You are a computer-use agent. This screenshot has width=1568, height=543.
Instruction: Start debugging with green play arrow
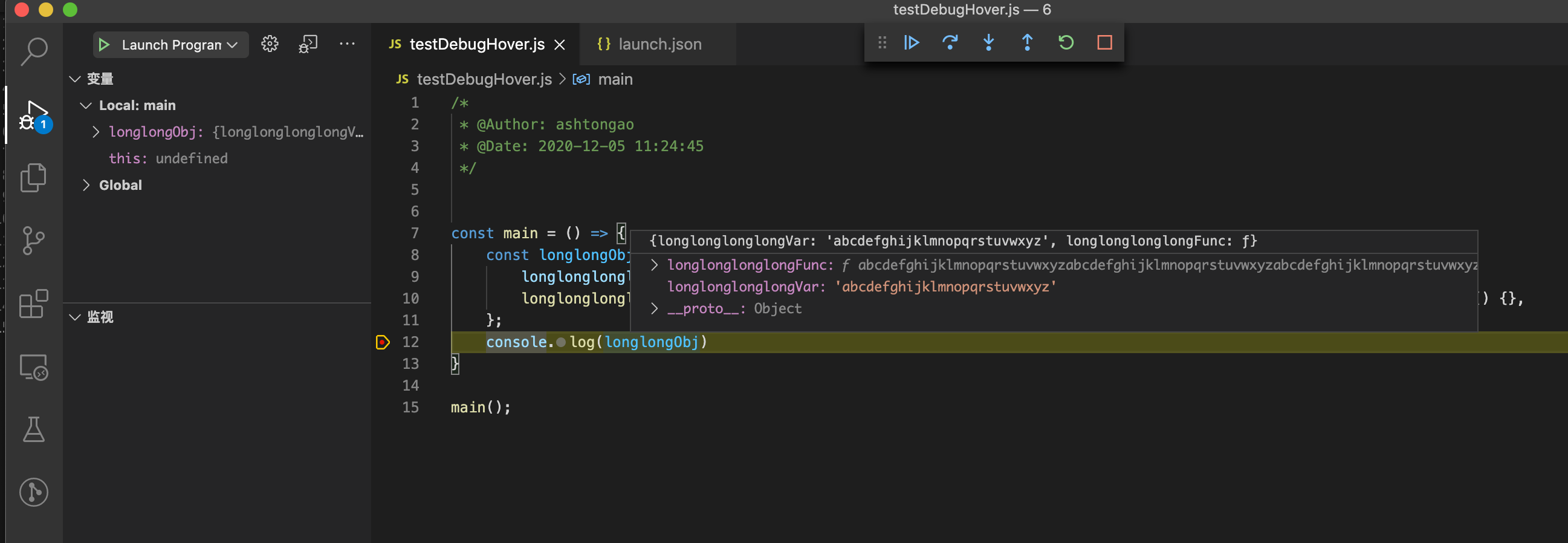104,45
